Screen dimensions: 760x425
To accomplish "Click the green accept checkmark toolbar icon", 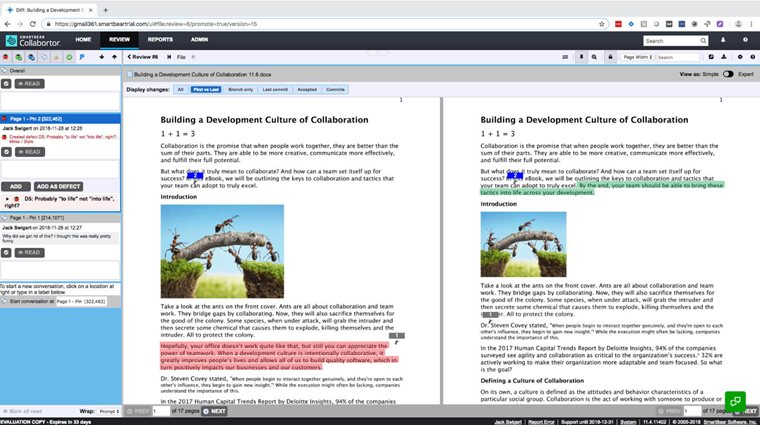I will pyautogui.click(x=69, y=57).
